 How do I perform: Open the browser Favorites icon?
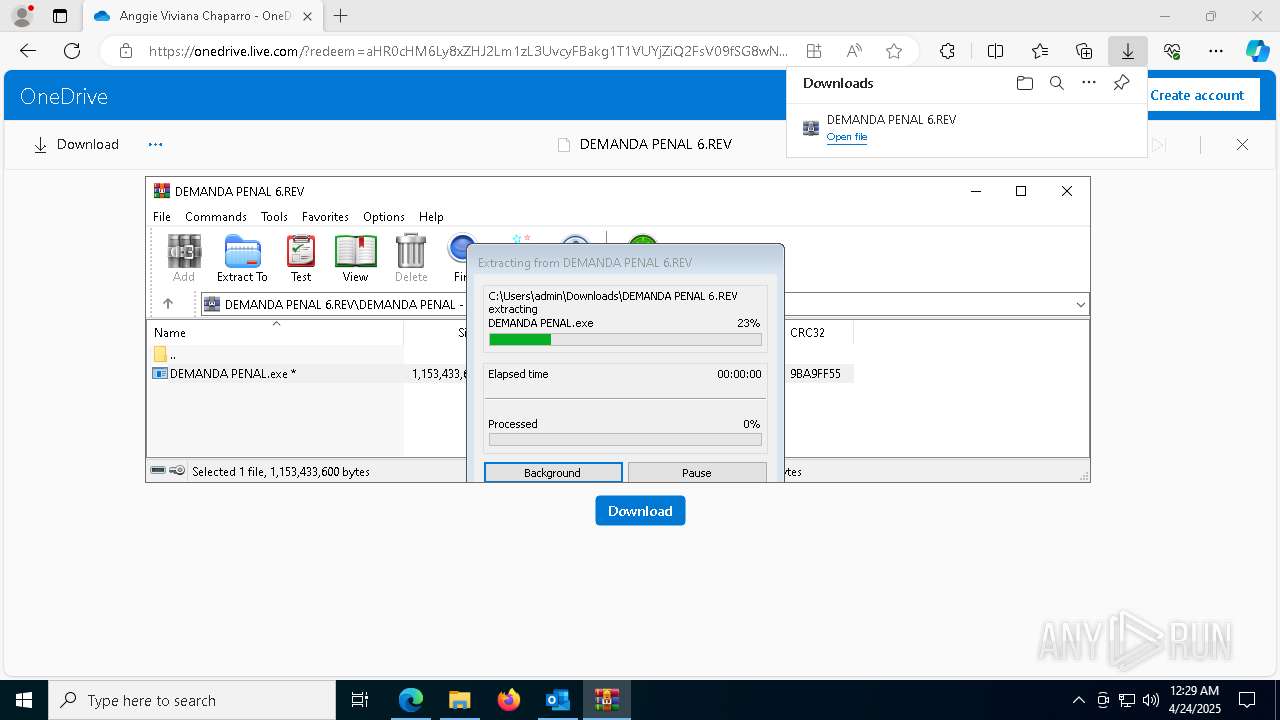1040,51
